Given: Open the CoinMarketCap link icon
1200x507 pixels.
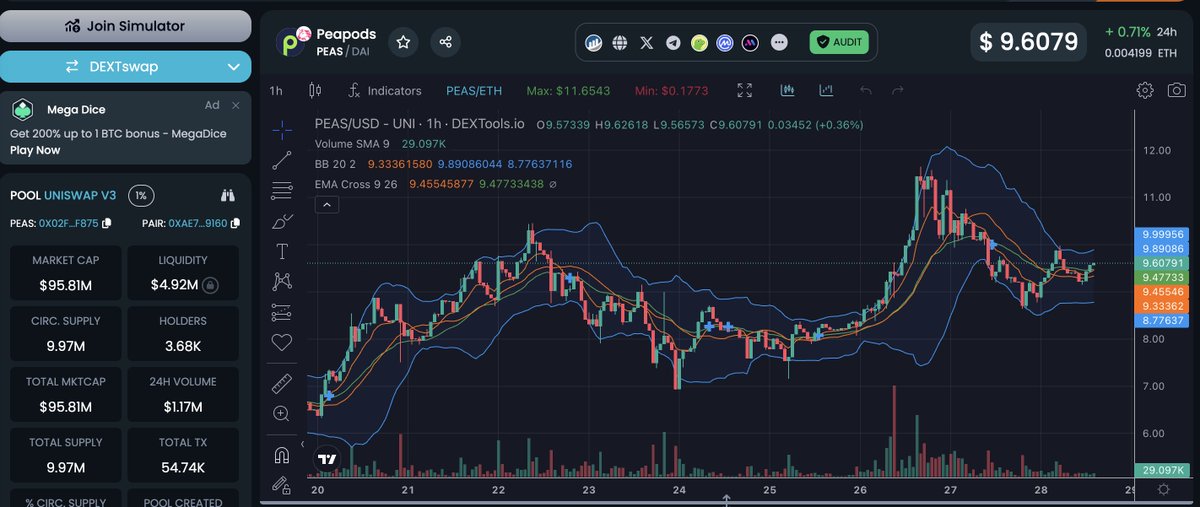Looking at the screenshot, I should 726,43.
